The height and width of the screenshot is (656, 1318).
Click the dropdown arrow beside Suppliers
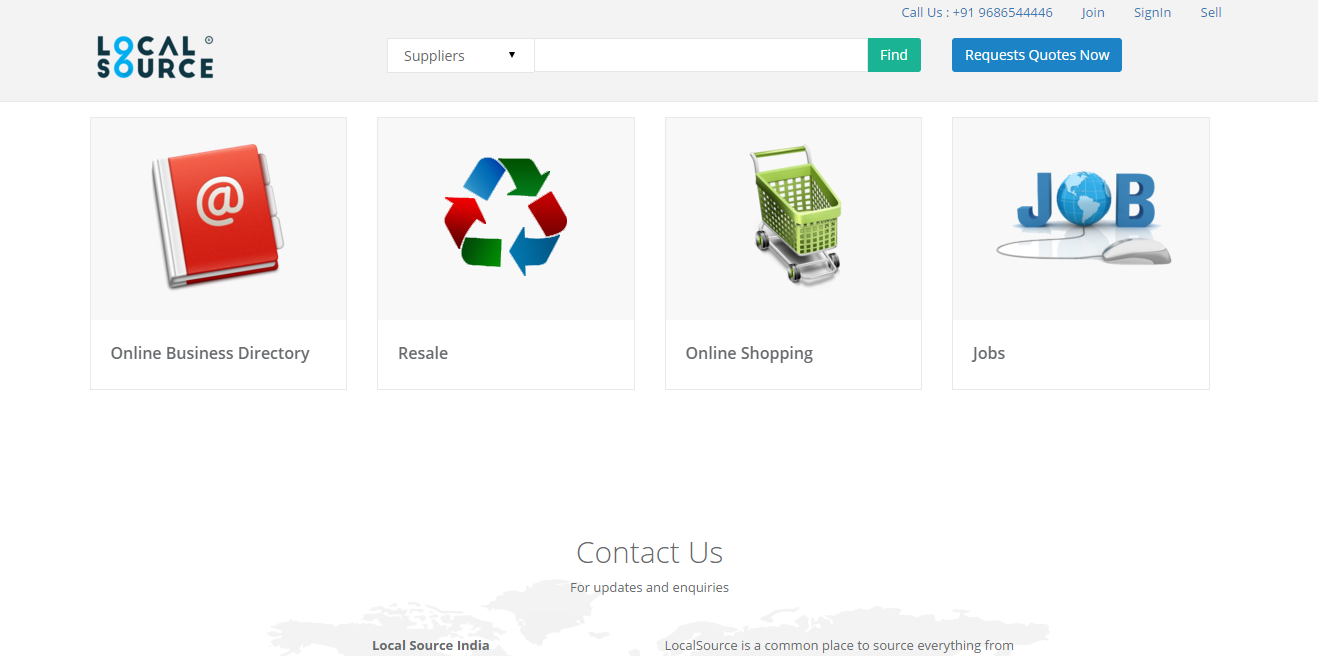[x=512, y=55]
